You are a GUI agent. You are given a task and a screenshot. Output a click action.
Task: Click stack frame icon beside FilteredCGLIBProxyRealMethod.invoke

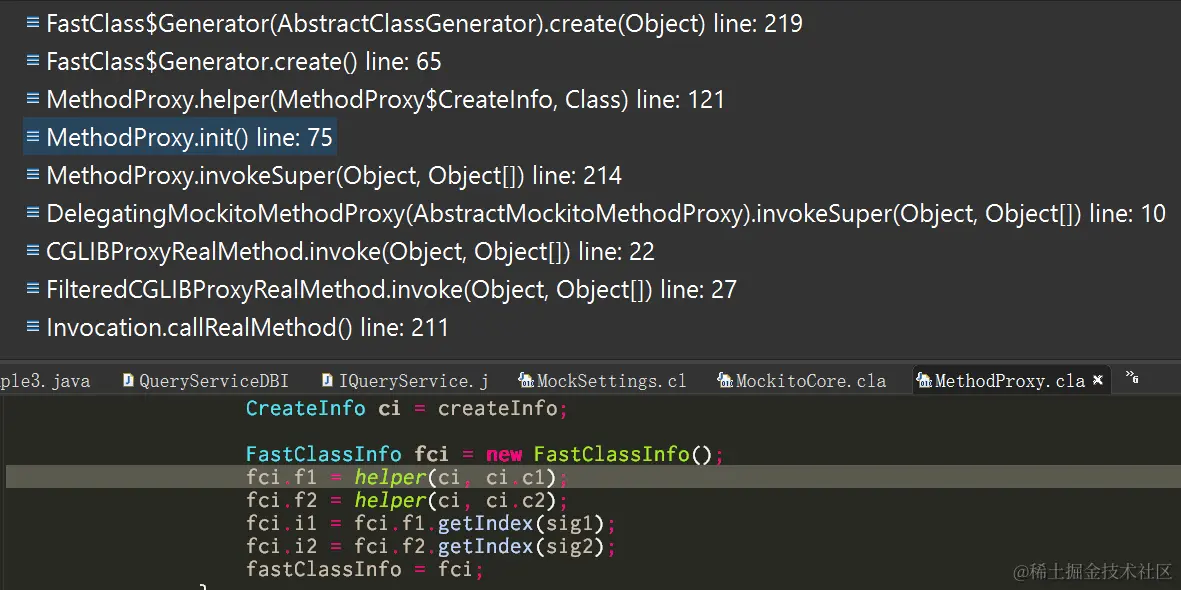tap(32, 289)
